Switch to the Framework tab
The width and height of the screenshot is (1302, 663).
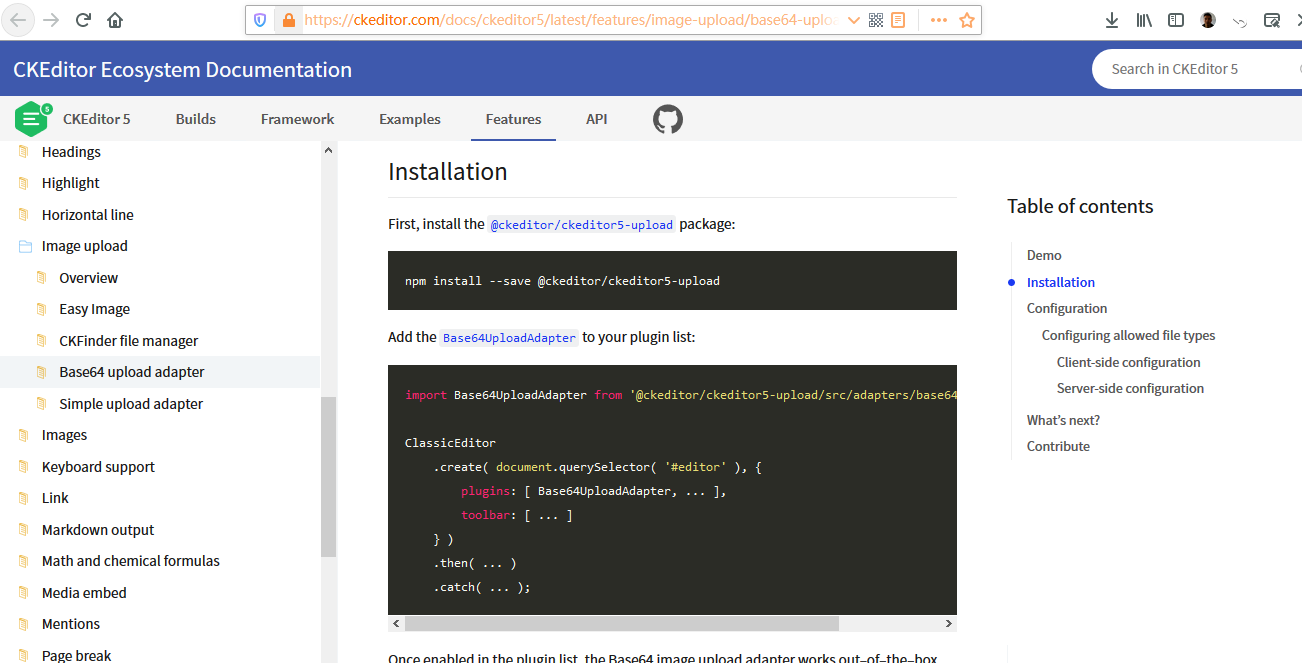click(x=297, y=119)
